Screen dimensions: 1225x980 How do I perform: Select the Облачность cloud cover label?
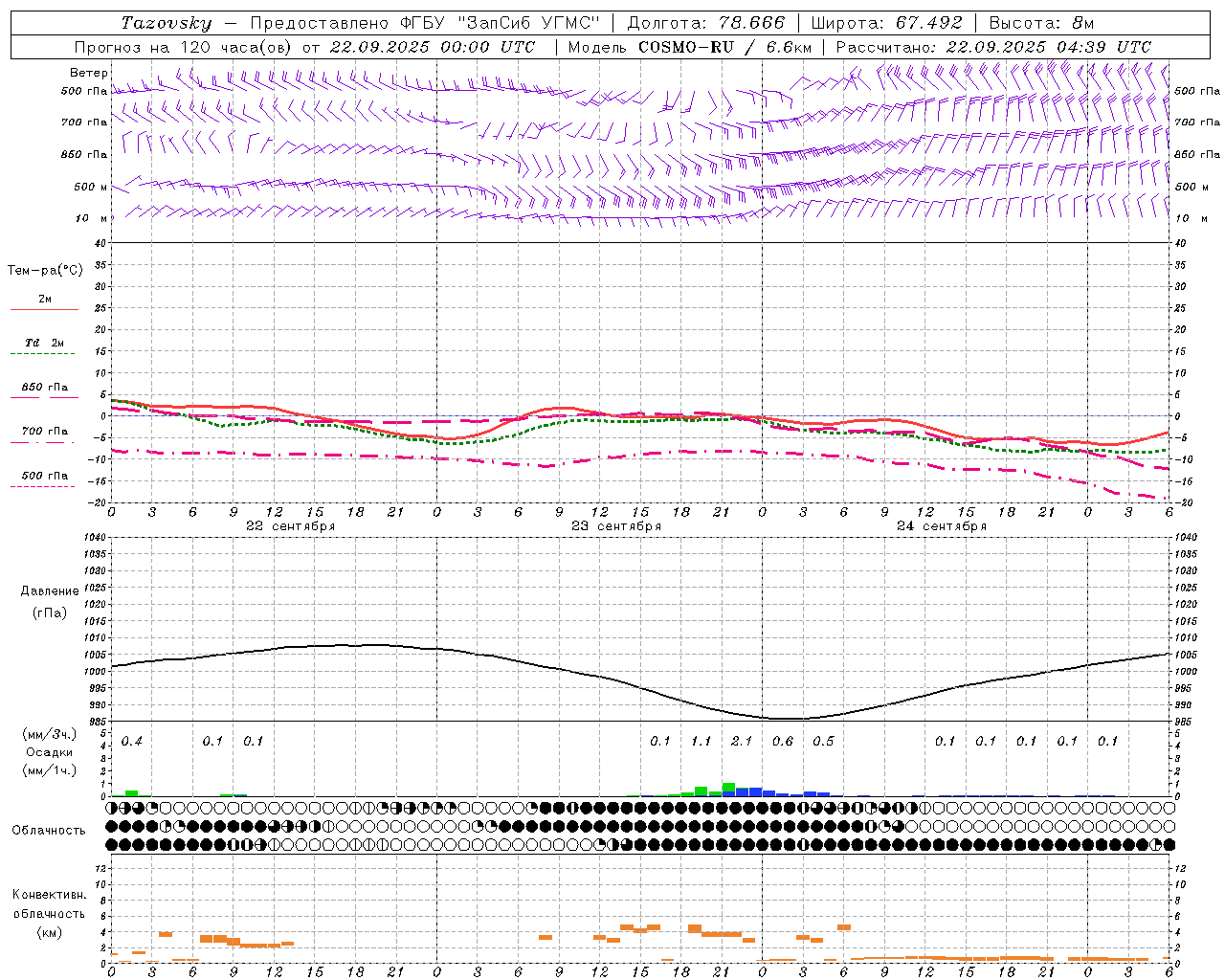click(49, 831)
